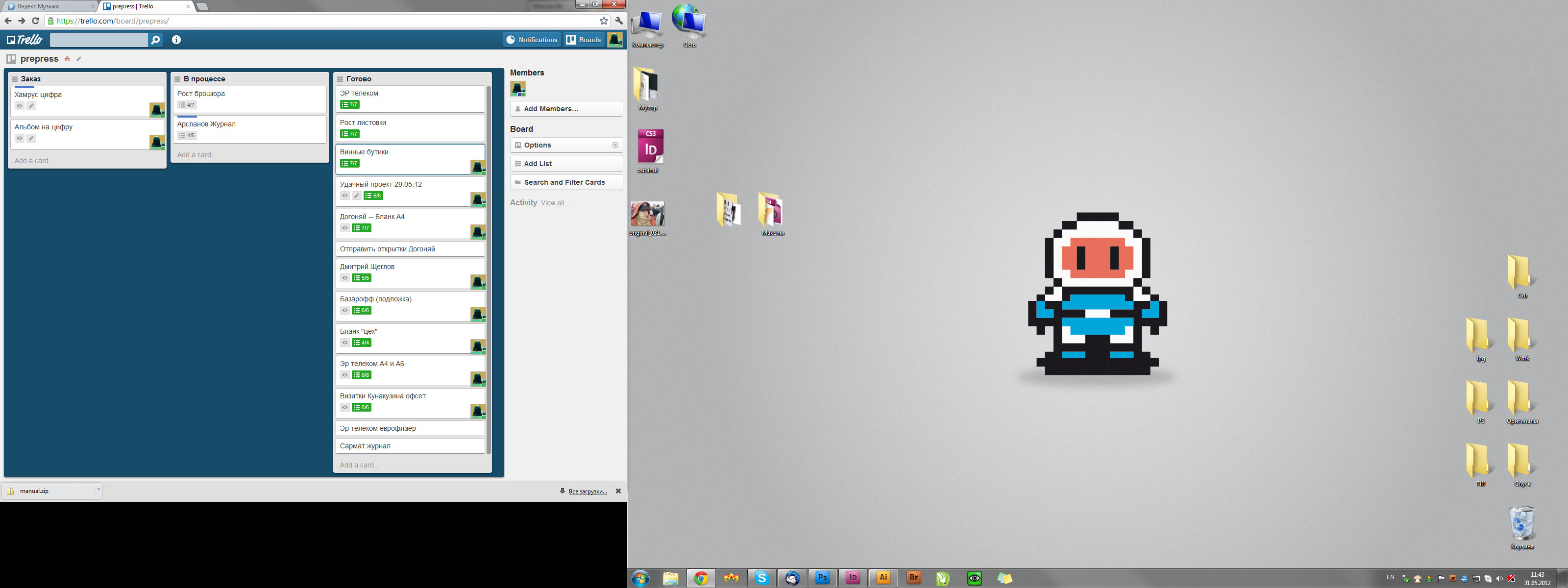Viewport: 1568px width, 588px height.
Task: Open the Trello info icon
Action: tap(176, 40)
